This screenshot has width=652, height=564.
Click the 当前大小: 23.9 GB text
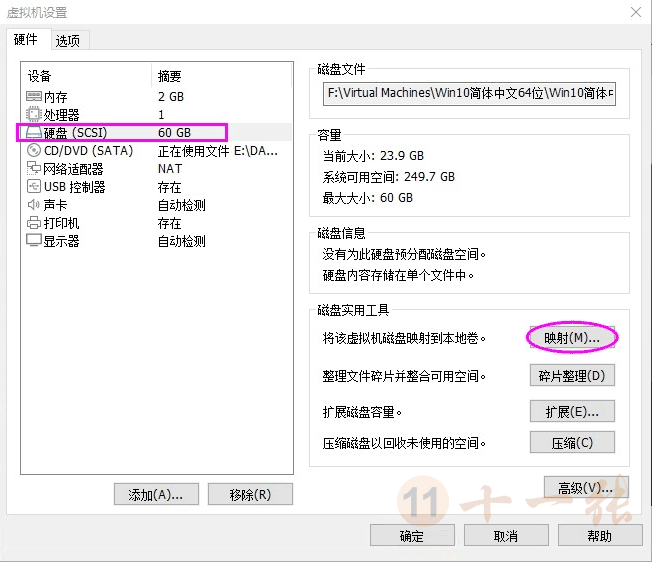[373, 156]
